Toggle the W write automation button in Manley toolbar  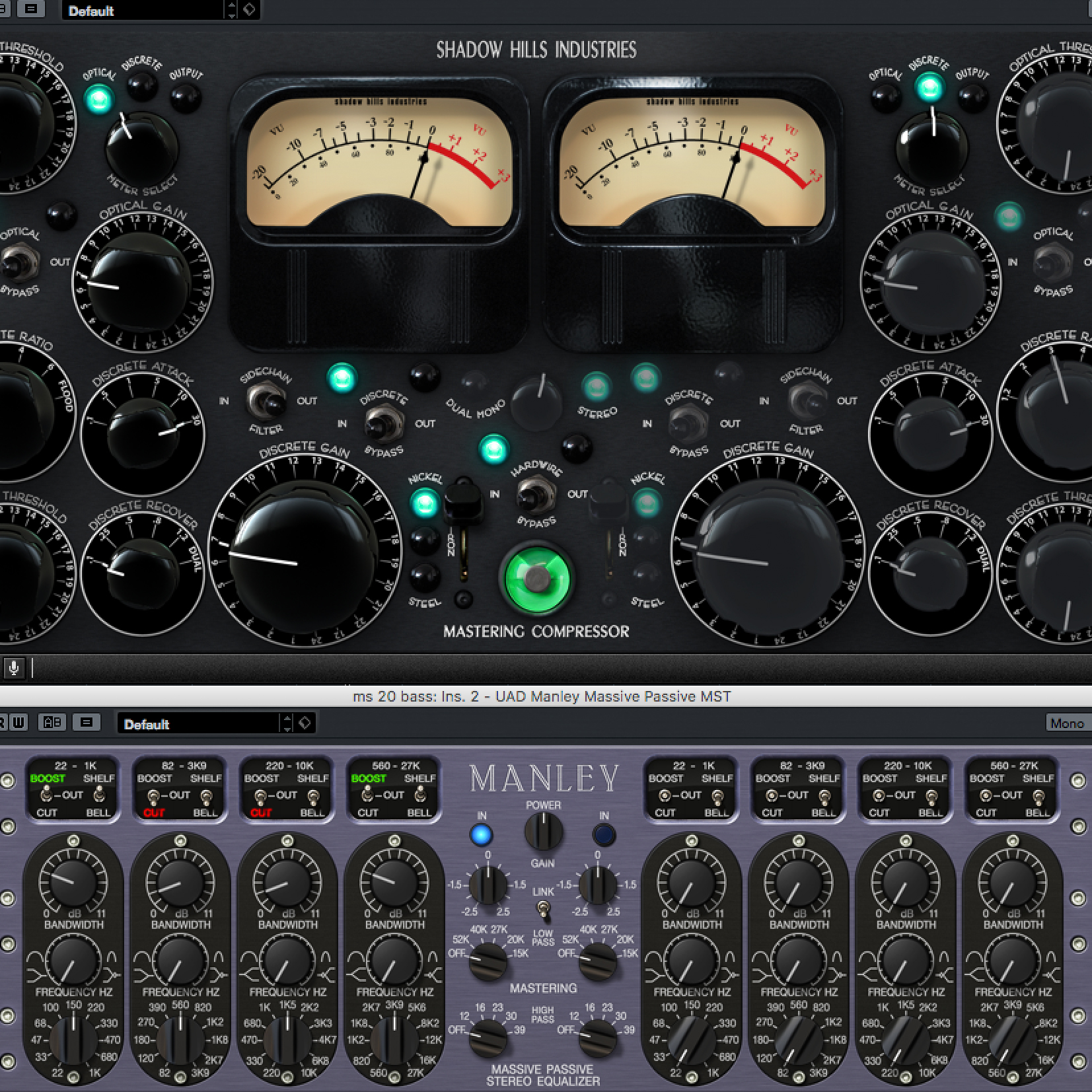click(x=18, y=723)
